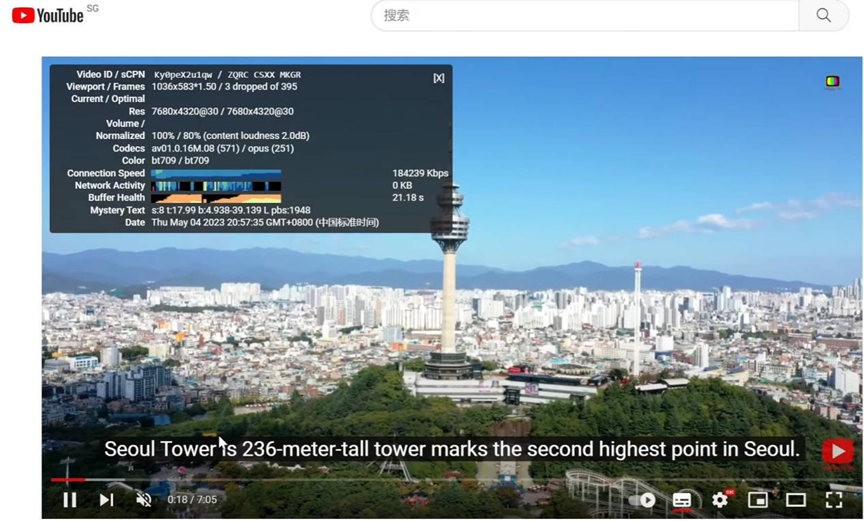Click the colored icon in video's top-right corner
Image resolution: width=864 pixels, height=521 pixels.
832,81
